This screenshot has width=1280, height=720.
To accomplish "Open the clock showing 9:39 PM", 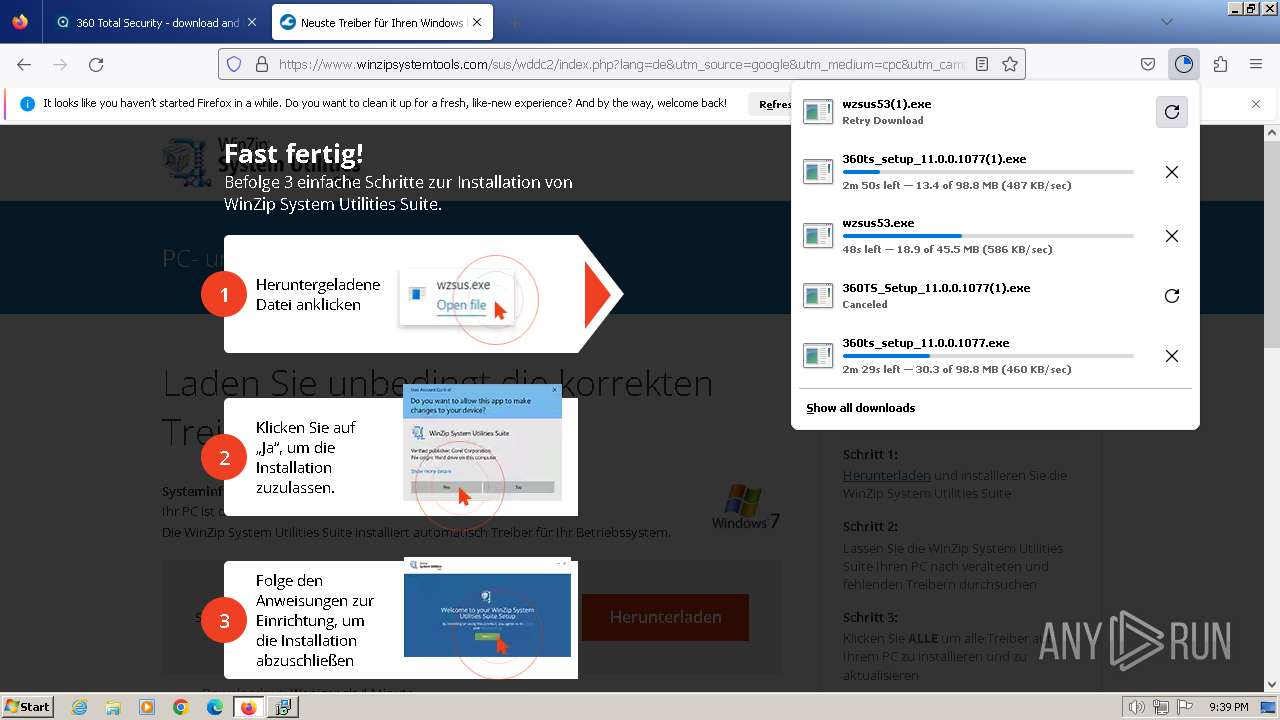I will click(x=1228, y=707).
